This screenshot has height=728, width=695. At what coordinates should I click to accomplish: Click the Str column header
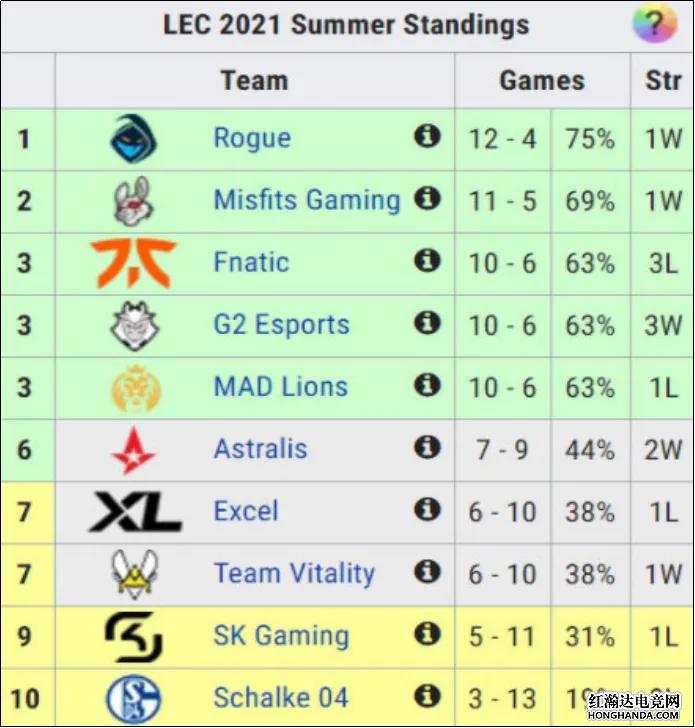[x=663, y=81]
